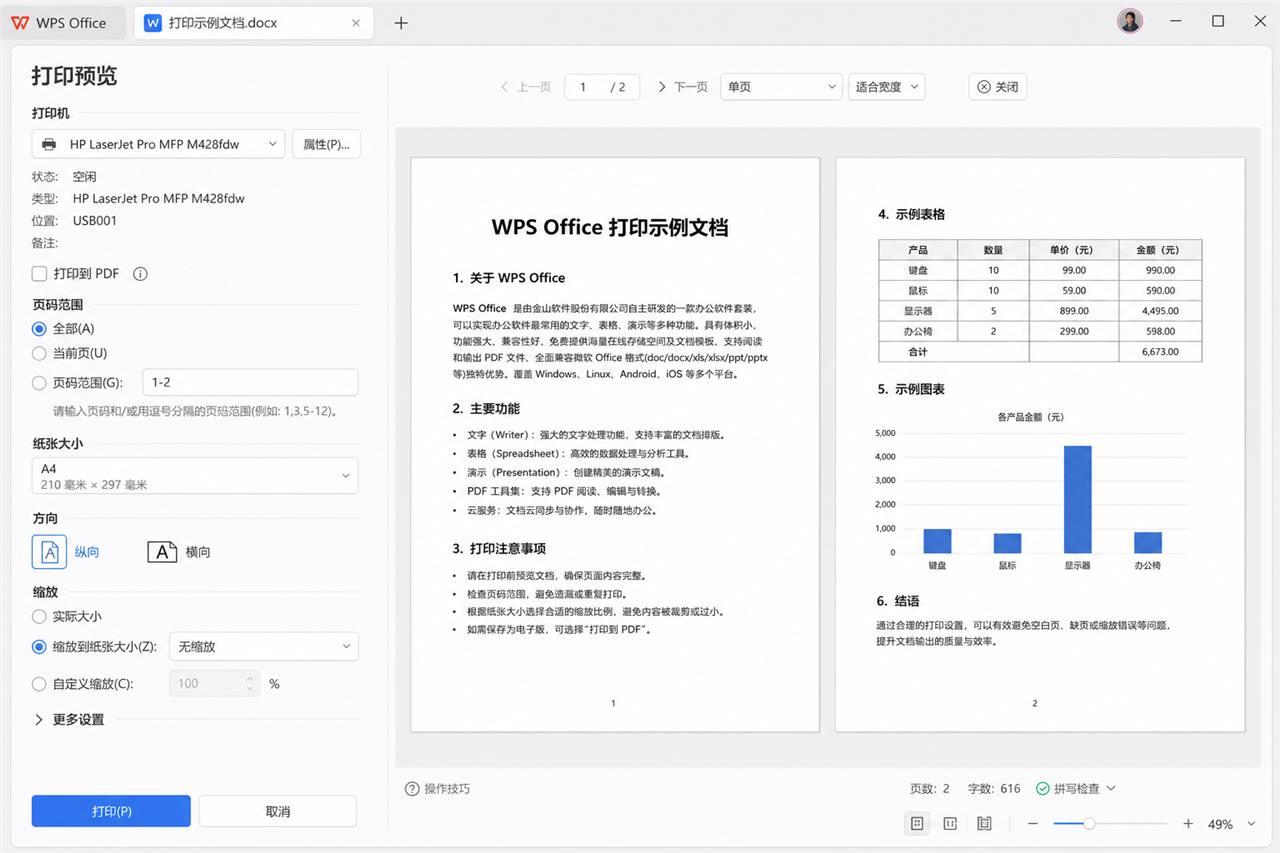Select the 当前页(U) radio option

point(40,353)
